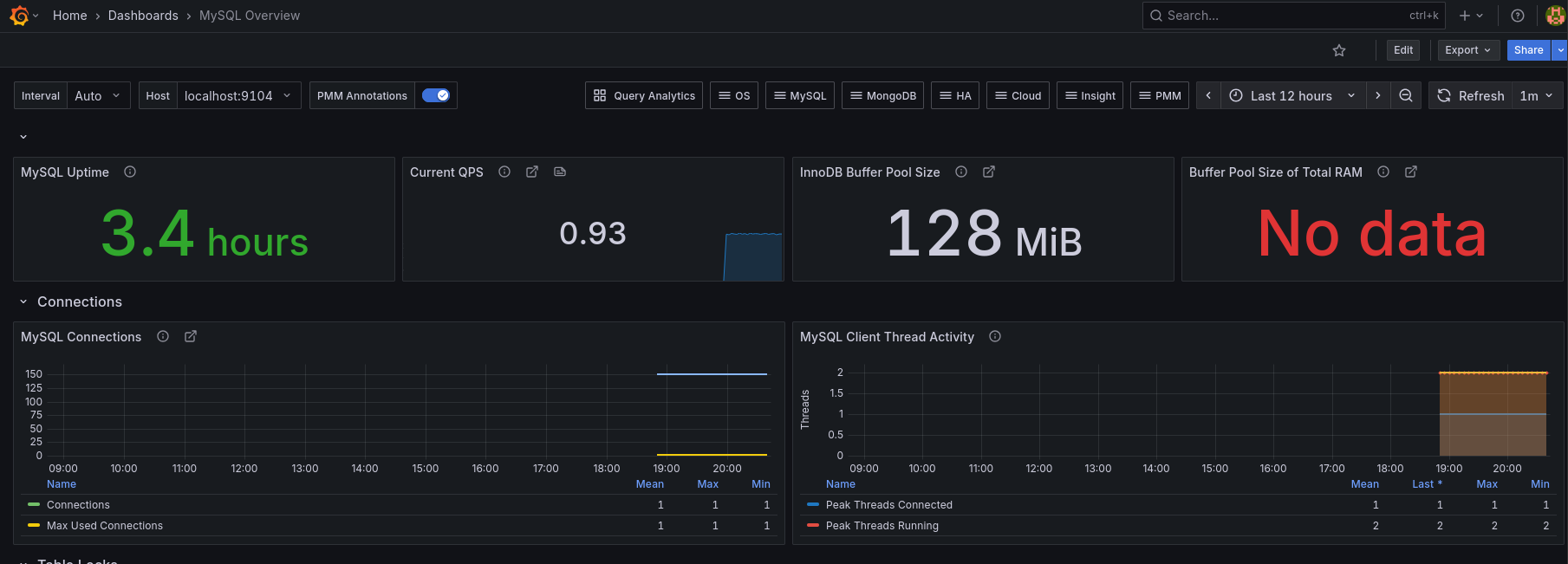This screenshot has width=1568, height=564.
Task: Click the blue Share button
Action: click(x=1529, y=50)
